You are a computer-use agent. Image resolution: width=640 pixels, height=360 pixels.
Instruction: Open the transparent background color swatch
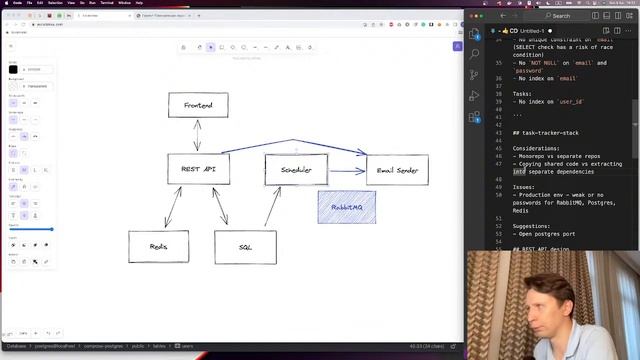[x=13, y=86]
